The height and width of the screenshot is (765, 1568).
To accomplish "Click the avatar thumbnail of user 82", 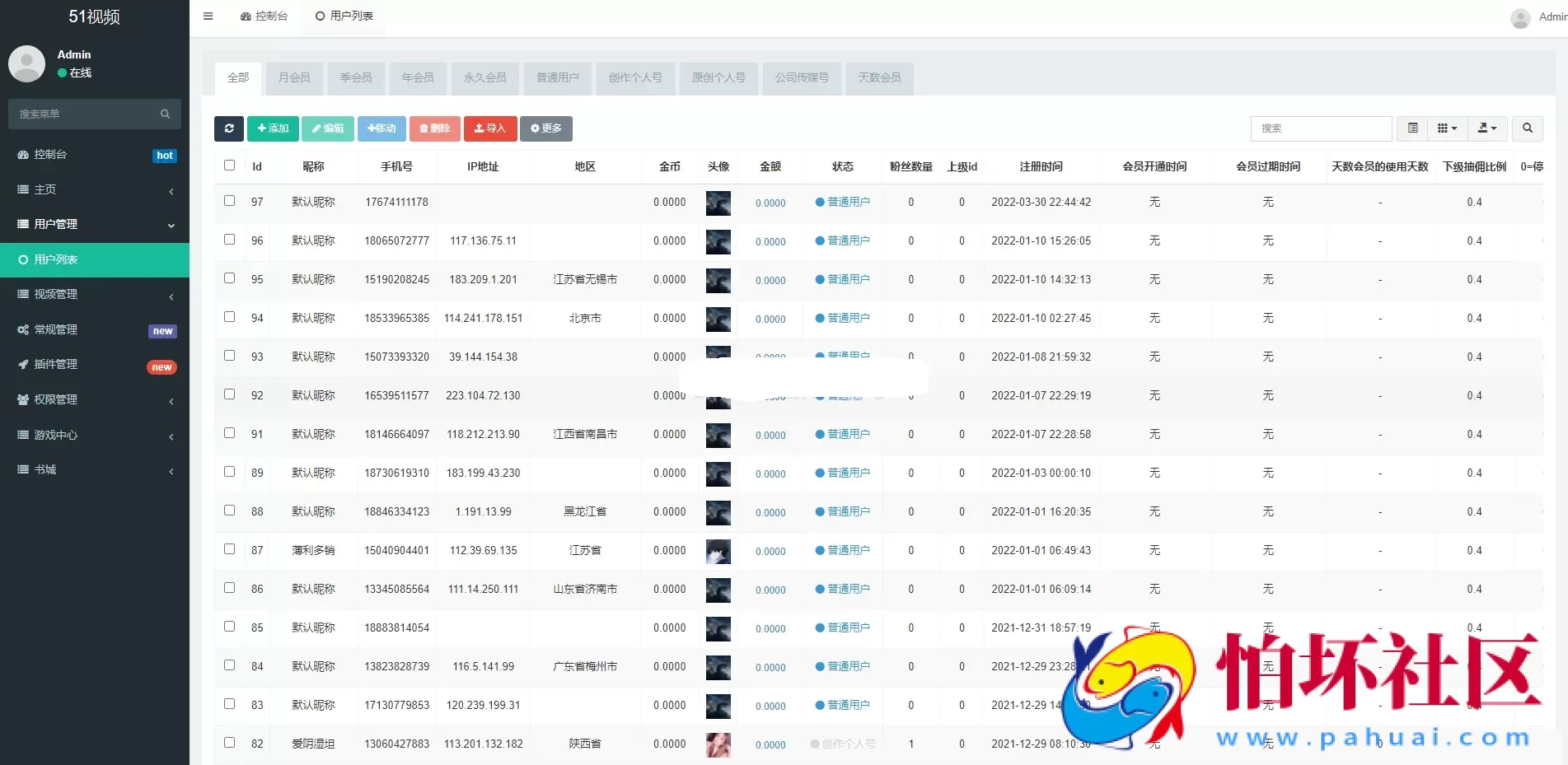I will tap(718, 744).
